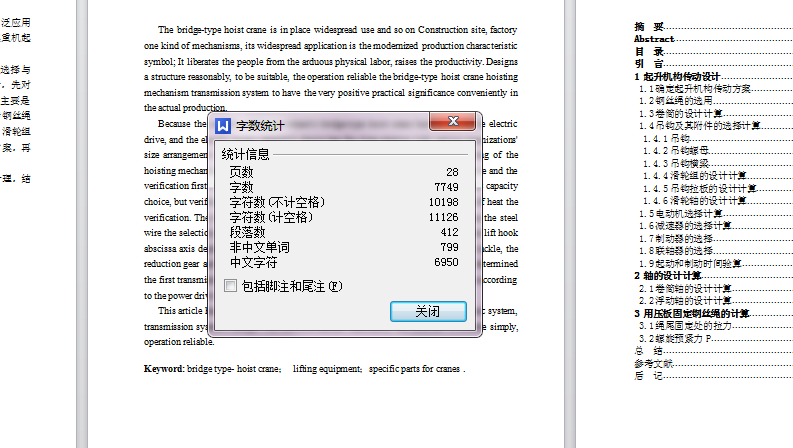The image size is (793, 448).
Task: Open contents entry 1.4.6 滑轮轴的设计计算
Action: [718, 201]
